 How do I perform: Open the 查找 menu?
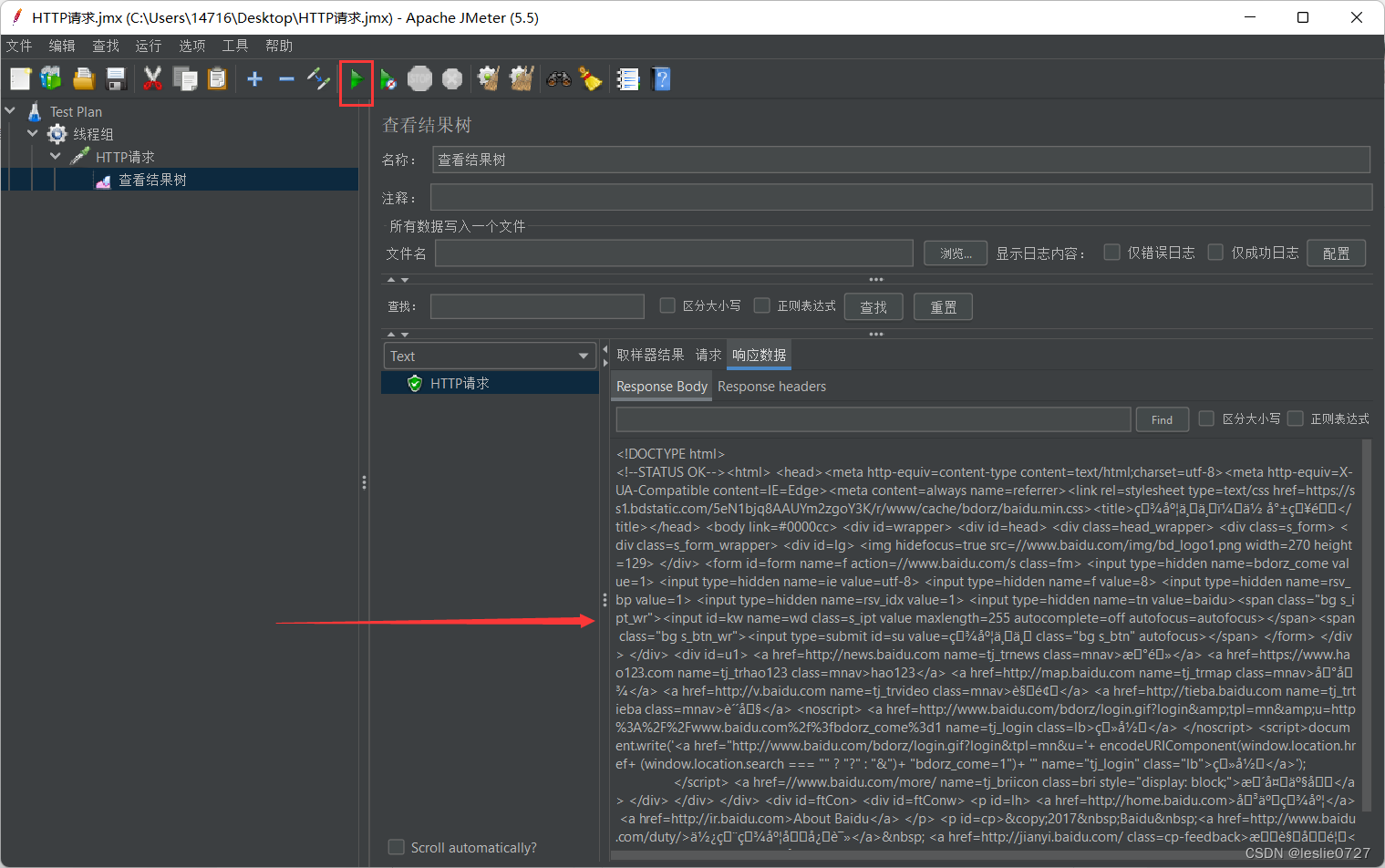click(x=106, y=46)
